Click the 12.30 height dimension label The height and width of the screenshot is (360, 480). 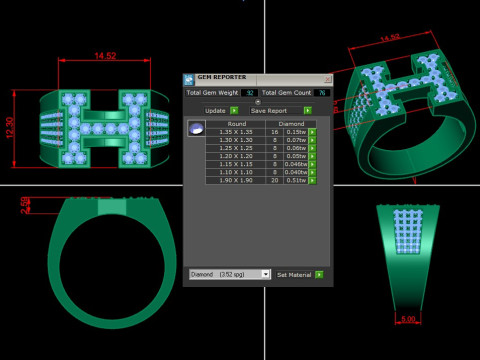(x=10, y=128)
